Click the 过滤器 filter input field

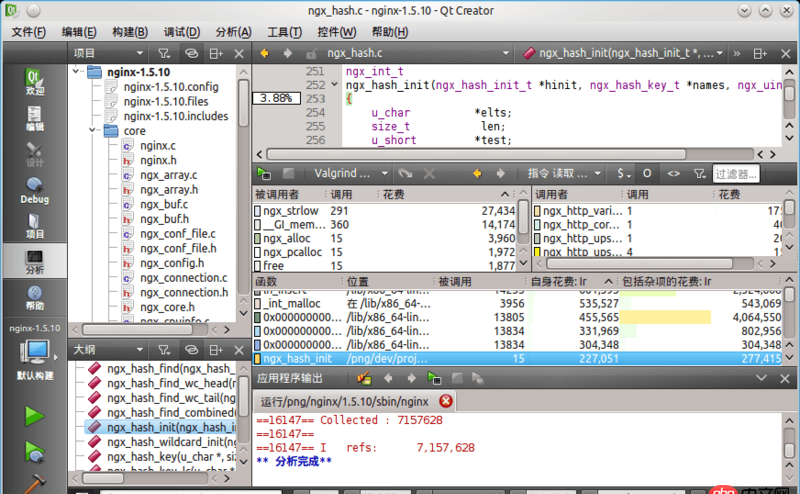click(x=737, y=173)
